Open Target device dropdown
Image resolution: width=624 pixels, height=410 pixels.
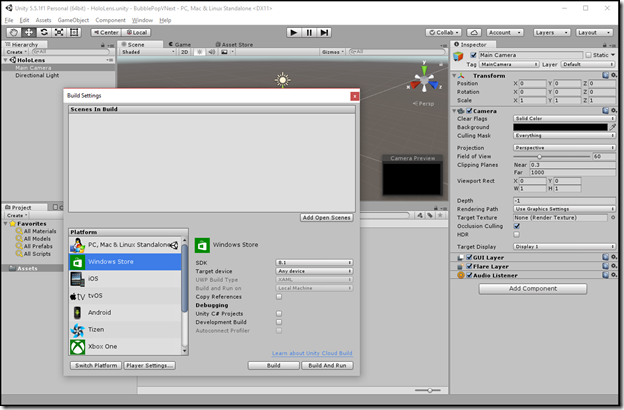[x=314, y=271]
